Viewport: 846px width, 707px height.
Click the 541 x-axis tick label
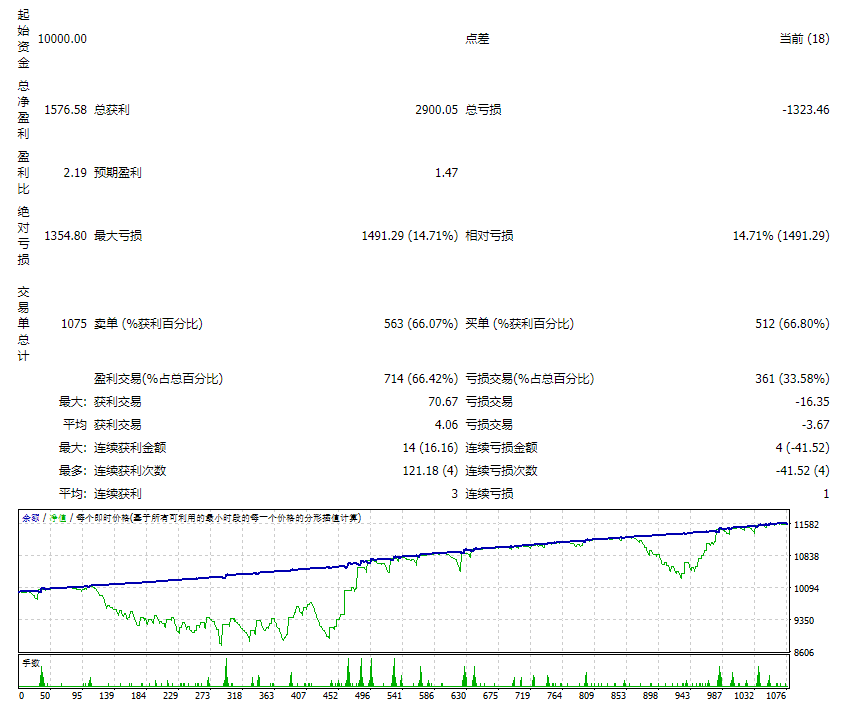point(394,694)
